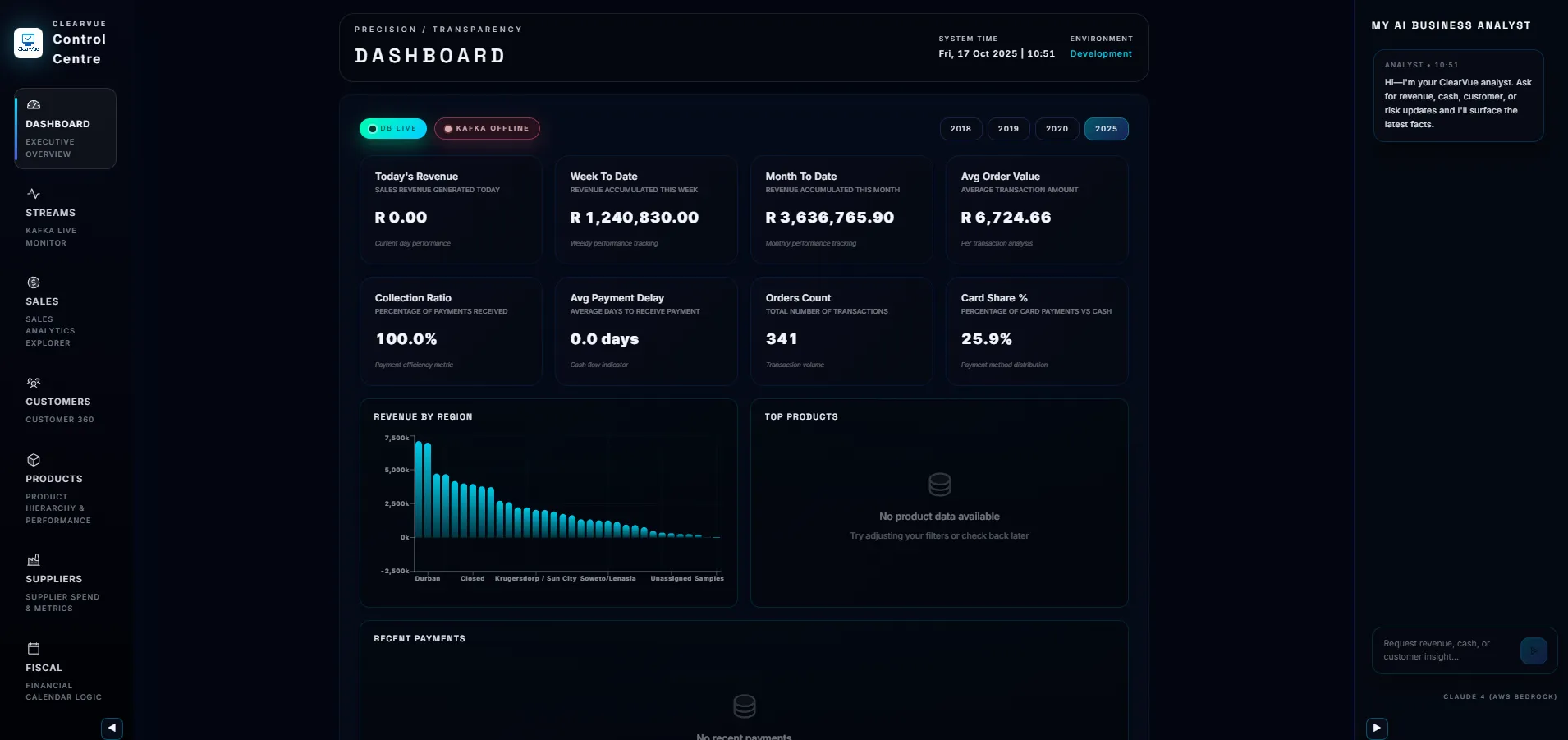Select the 2020 year filter
The height and width of the screenshot is (740, 1568).
tap(1057, 129)
